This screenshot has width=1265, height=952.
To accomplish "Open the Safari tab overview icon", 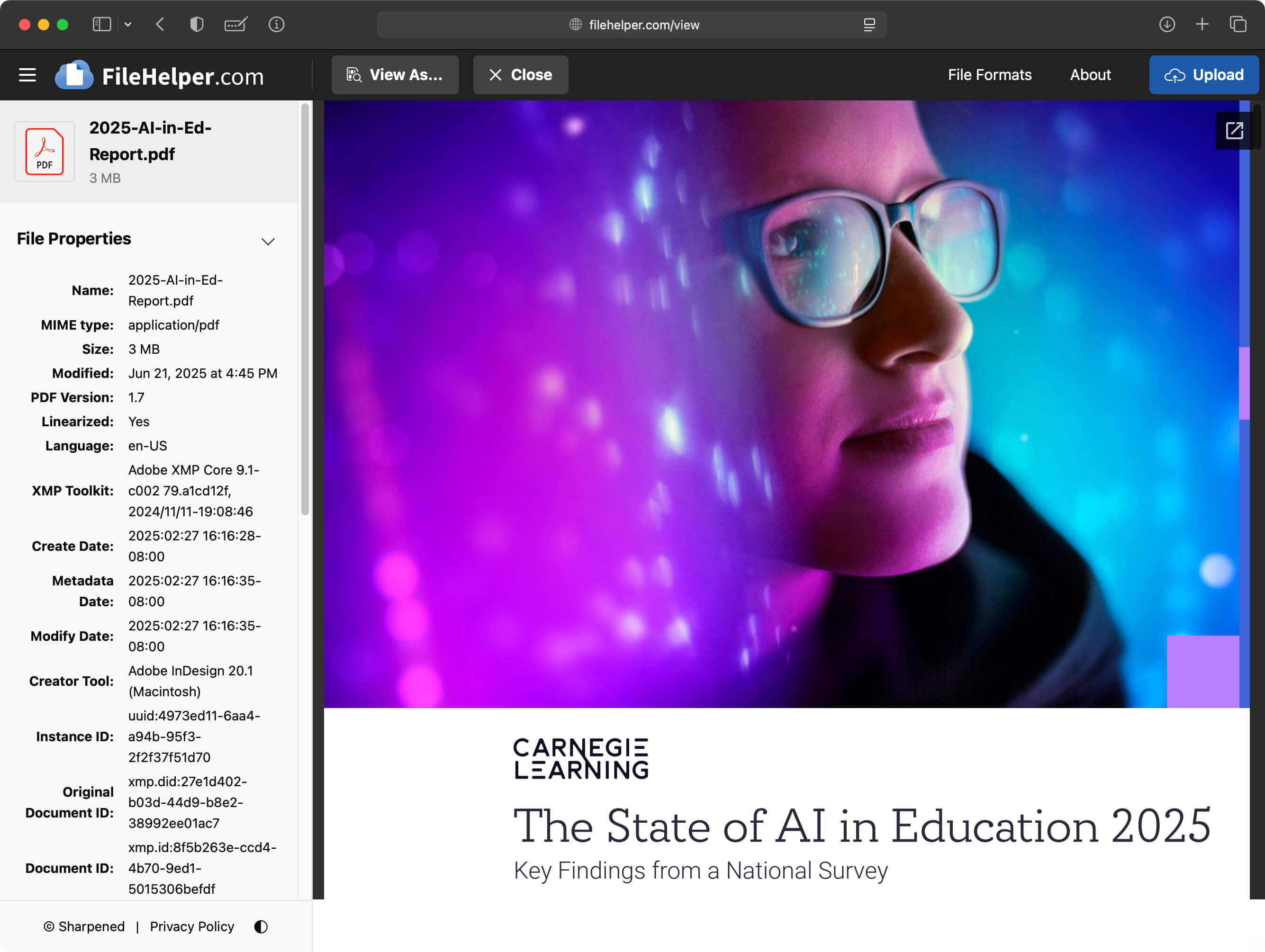I will click(1238, 25).
